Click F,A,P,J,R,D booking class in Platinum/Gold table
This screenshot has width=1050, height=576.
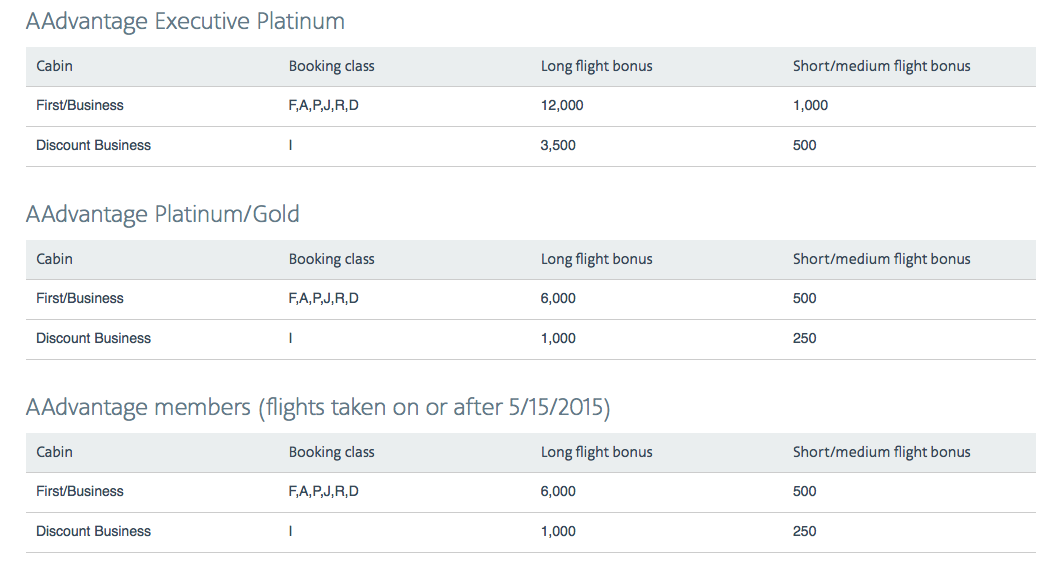(x=323, y=298)
